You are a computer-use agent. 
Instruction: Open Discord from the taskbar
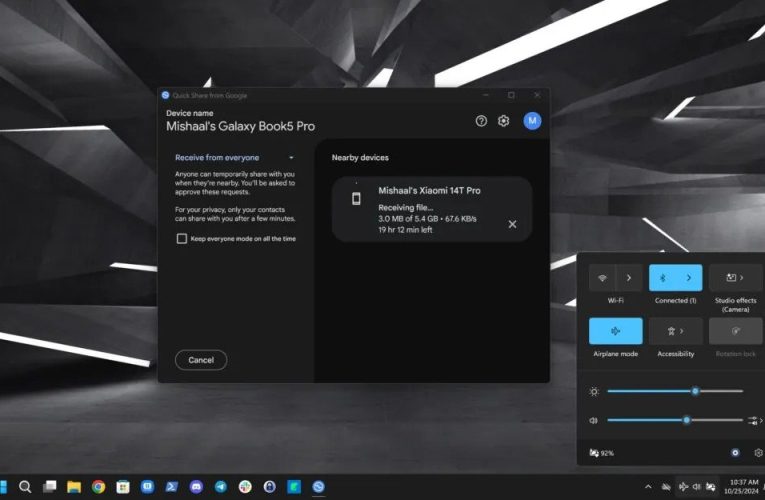196,486
